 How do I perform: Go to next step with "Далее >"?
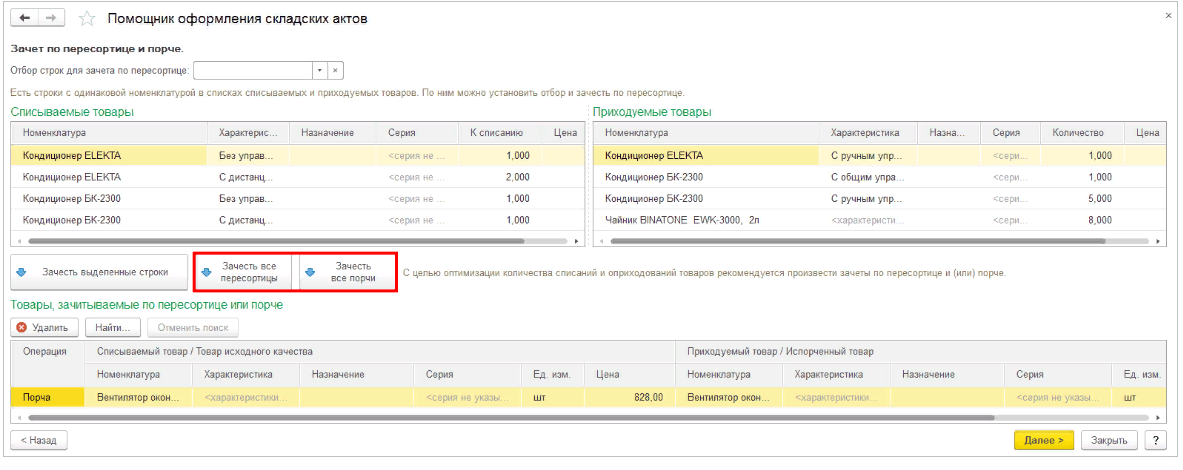click(1044, 440)
